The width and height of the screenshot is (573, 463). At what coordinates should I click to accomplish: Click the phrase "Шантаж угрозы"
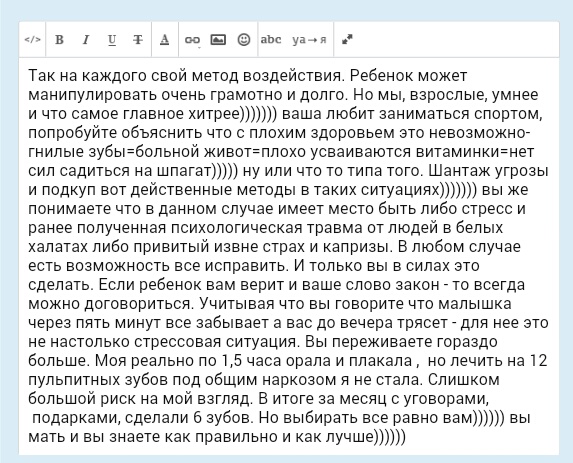488,171
